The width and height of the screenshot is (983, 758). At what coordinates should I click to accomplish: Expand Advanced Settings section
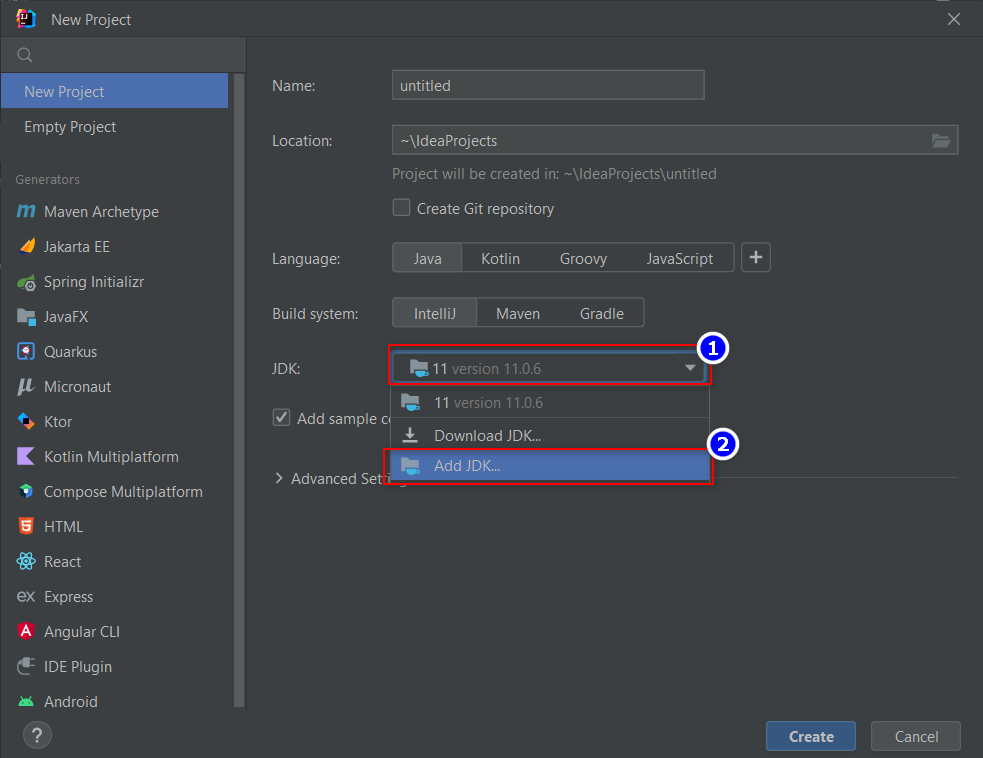tap(279, 478)
